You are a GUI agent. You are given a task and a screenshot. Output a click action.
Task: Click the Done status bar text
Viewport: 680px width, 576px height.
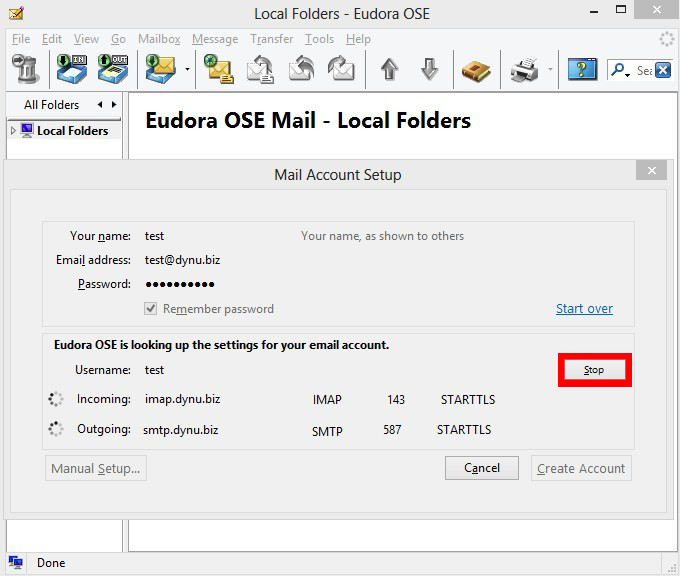[x=51, y=563]
